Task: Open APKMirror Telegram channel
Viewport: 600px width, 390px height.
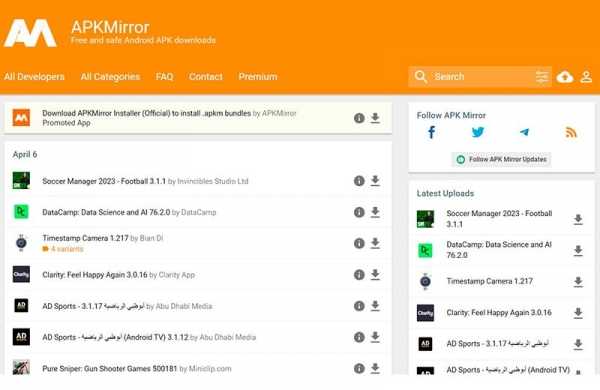Action: pos(524,132)
